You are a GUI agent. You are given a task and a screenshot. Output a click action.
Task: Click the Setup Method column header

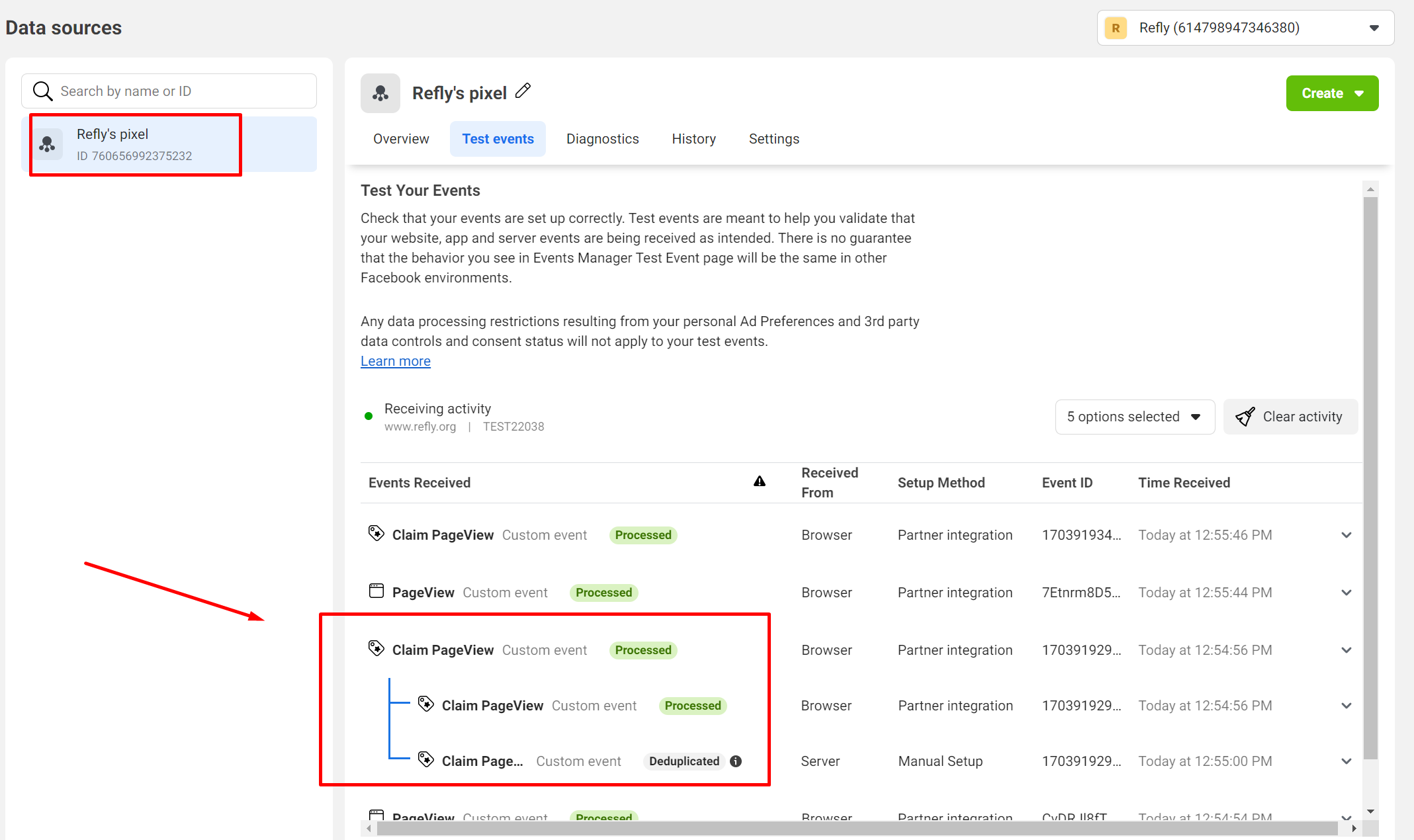click(x=941, y=483)
